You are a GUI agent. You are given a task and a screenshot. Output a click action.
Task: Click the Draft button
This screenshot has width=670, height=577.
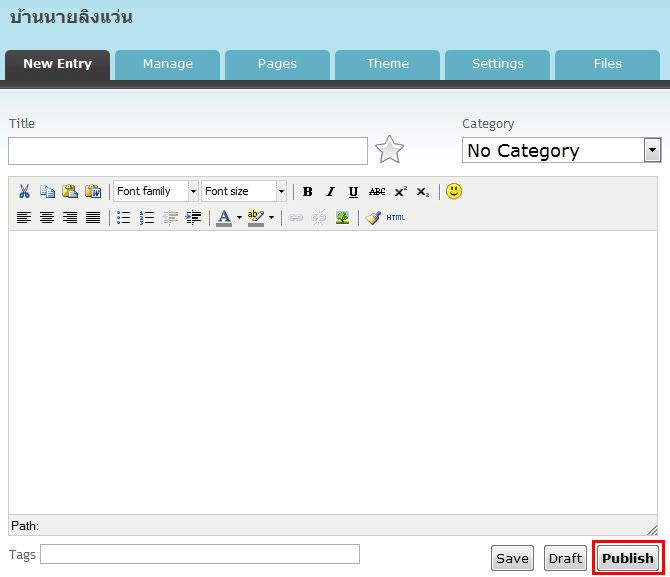coord(565,558)
